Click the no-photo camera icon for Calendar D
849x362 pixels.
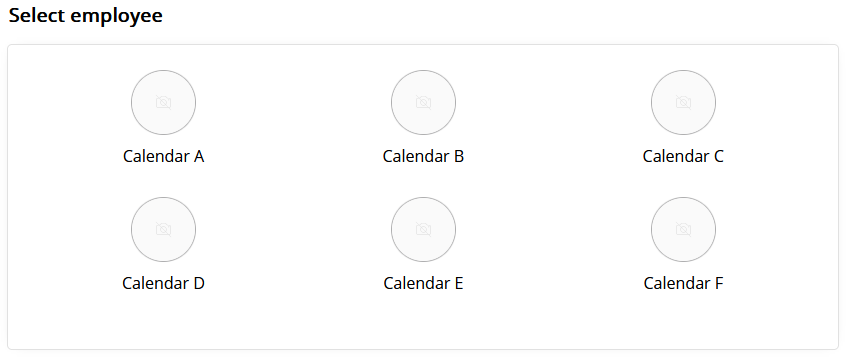click(164, 229)
